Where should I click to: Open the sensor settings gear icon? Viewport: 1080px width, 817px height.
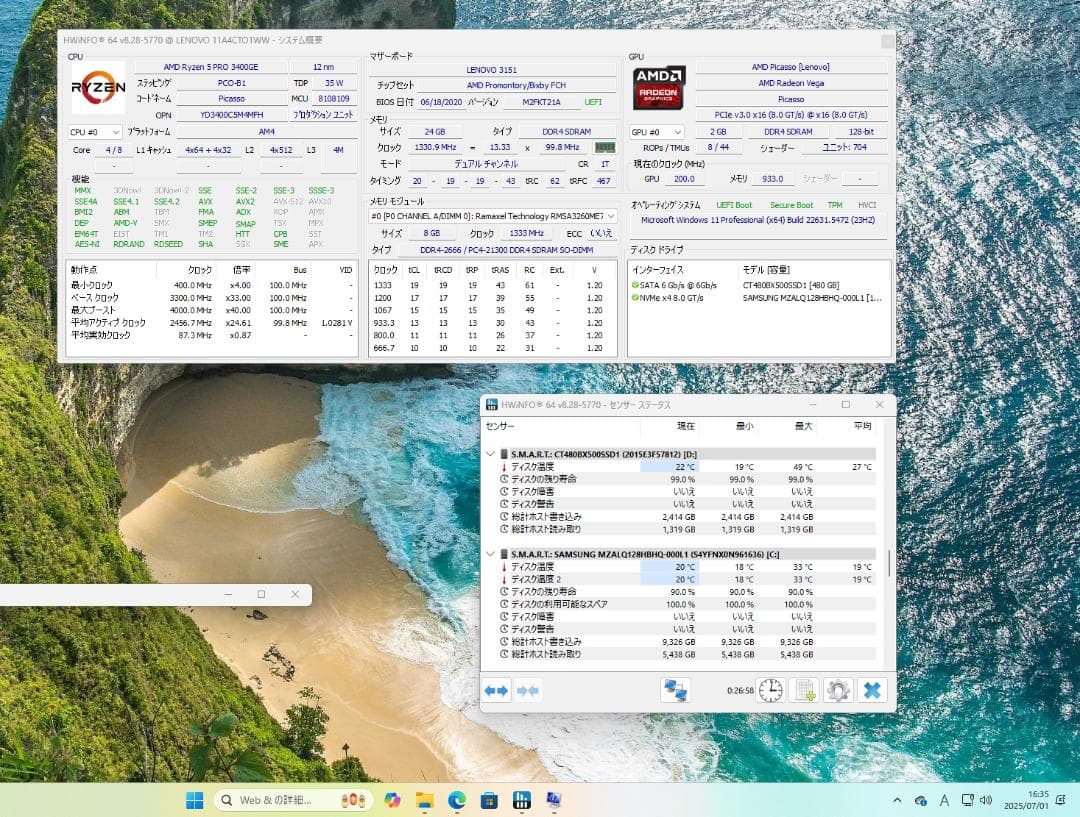pos(837,690)
